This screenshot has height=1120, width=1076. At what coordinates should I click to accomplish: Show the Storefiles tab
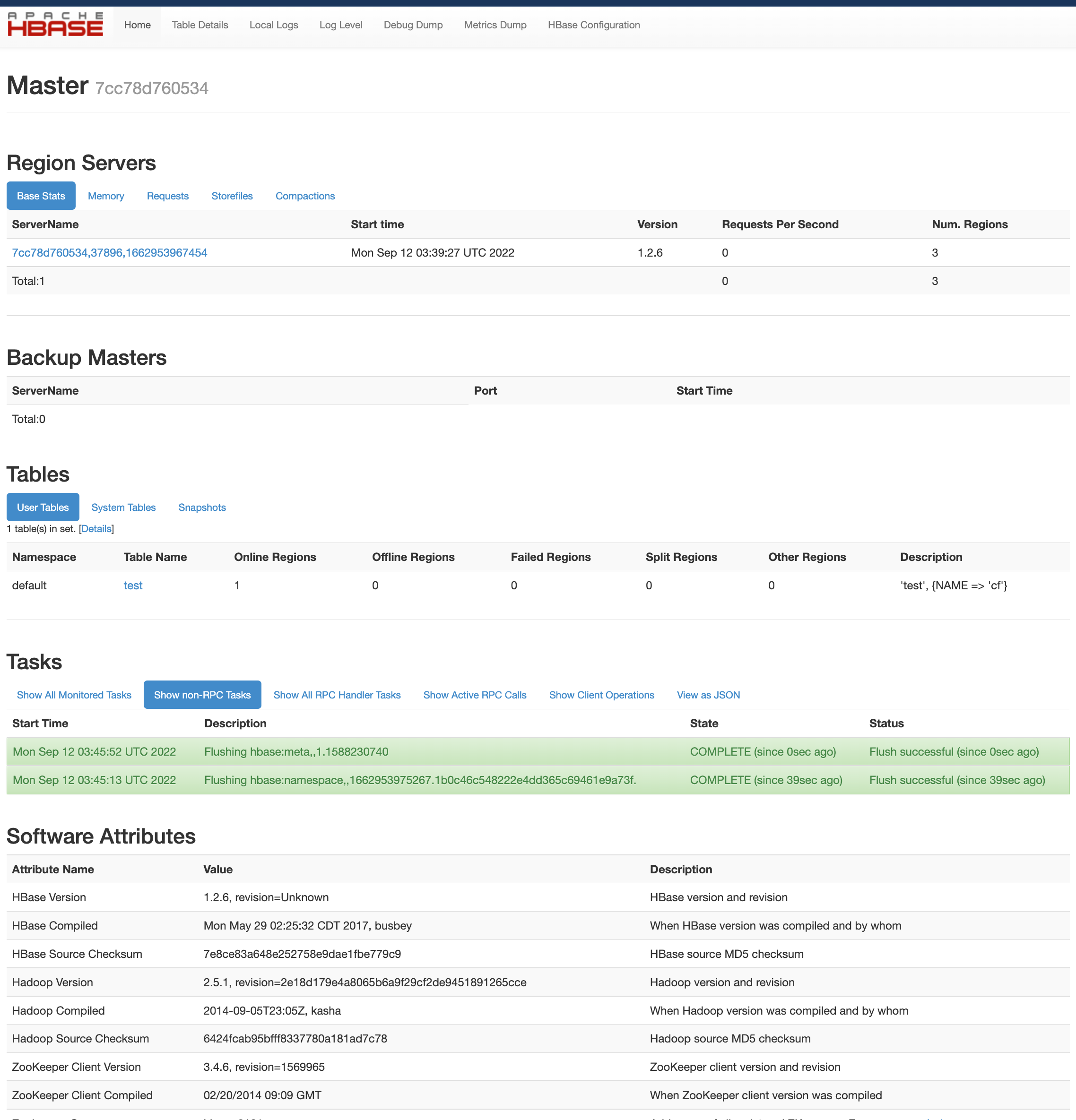pos(232,196)
